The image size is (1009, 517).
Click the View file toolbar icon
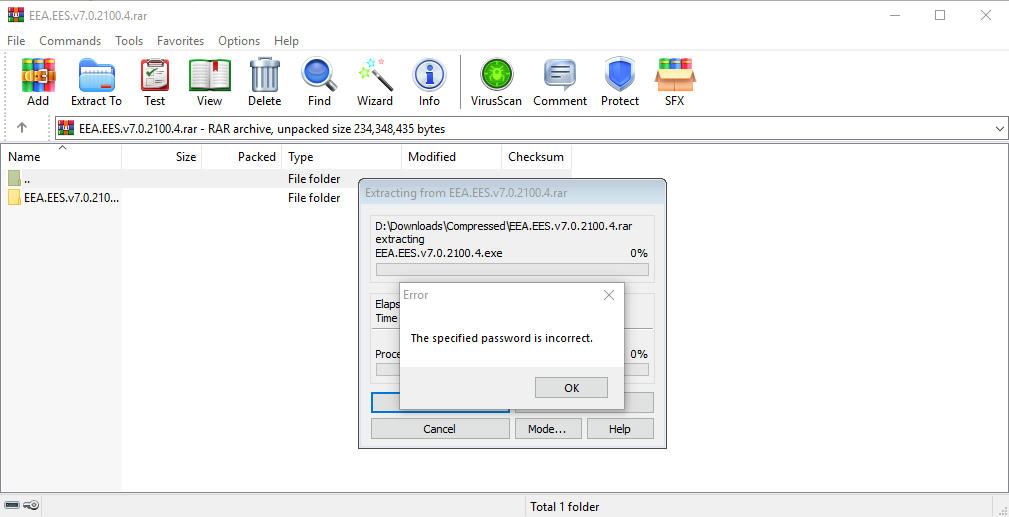pyautogui.click(x=210, y=75)
